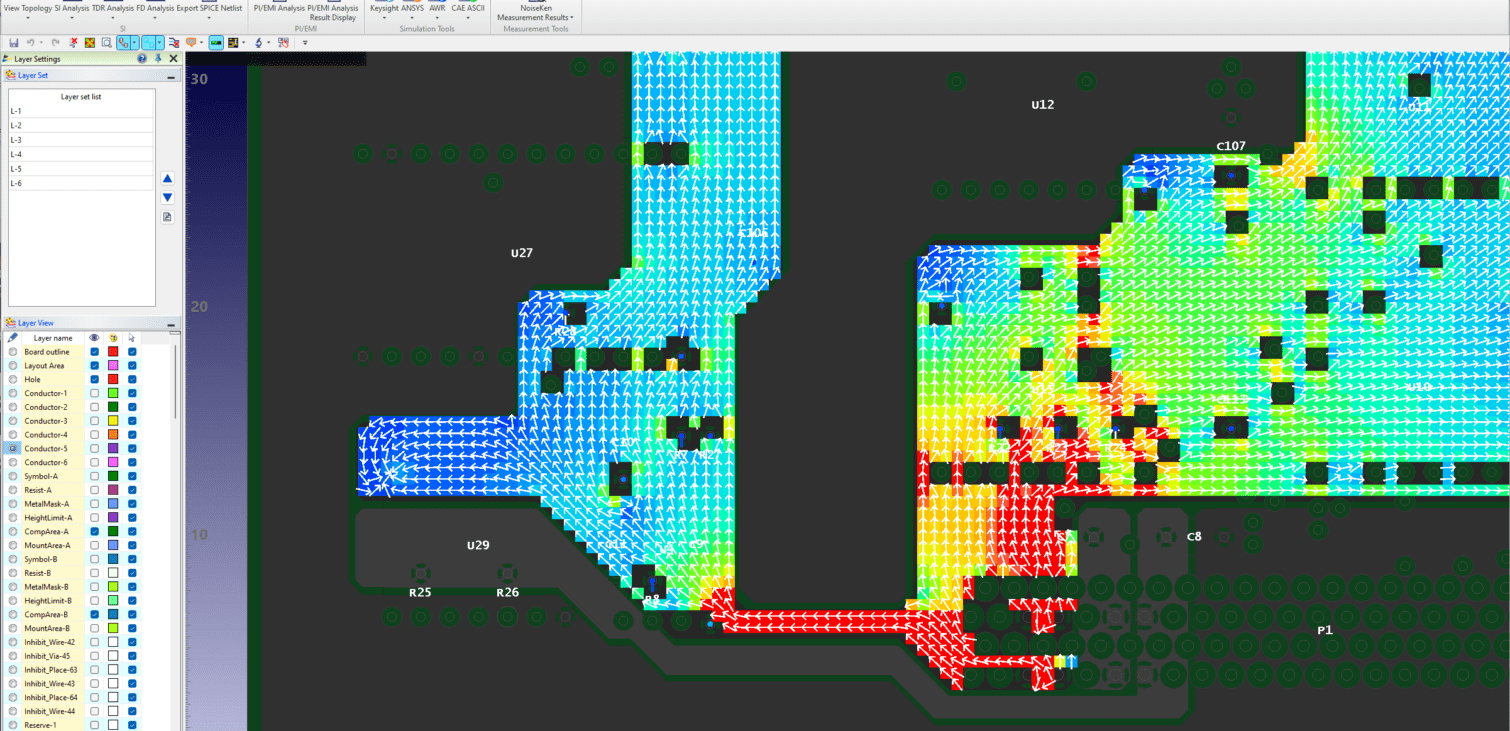
Task: Collapse the Layer View section
Action: pyautogui.click(x=170, y=324)
